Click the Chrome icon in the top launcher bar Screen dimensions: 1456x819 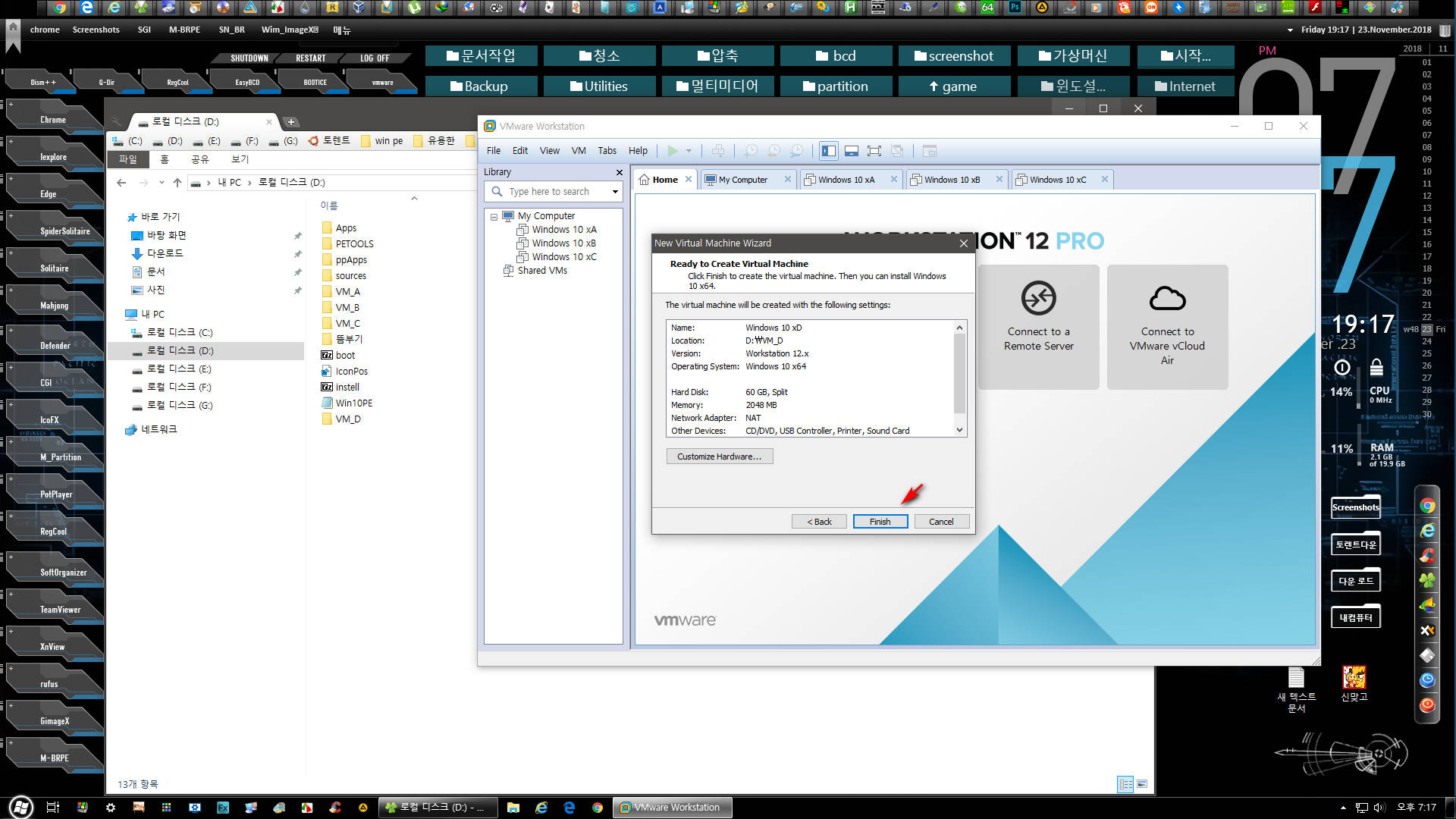[59, 8]
